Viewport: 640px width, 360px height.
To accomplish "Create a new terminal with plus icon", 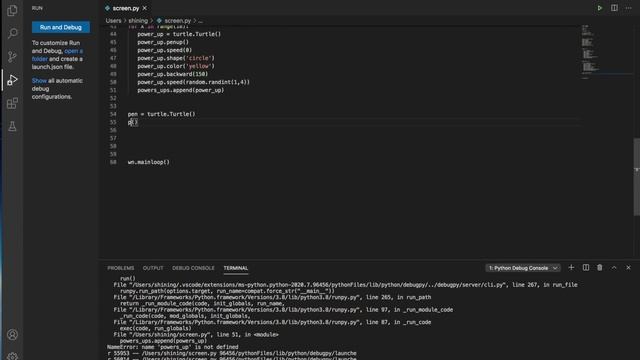I will click(571, 268).
